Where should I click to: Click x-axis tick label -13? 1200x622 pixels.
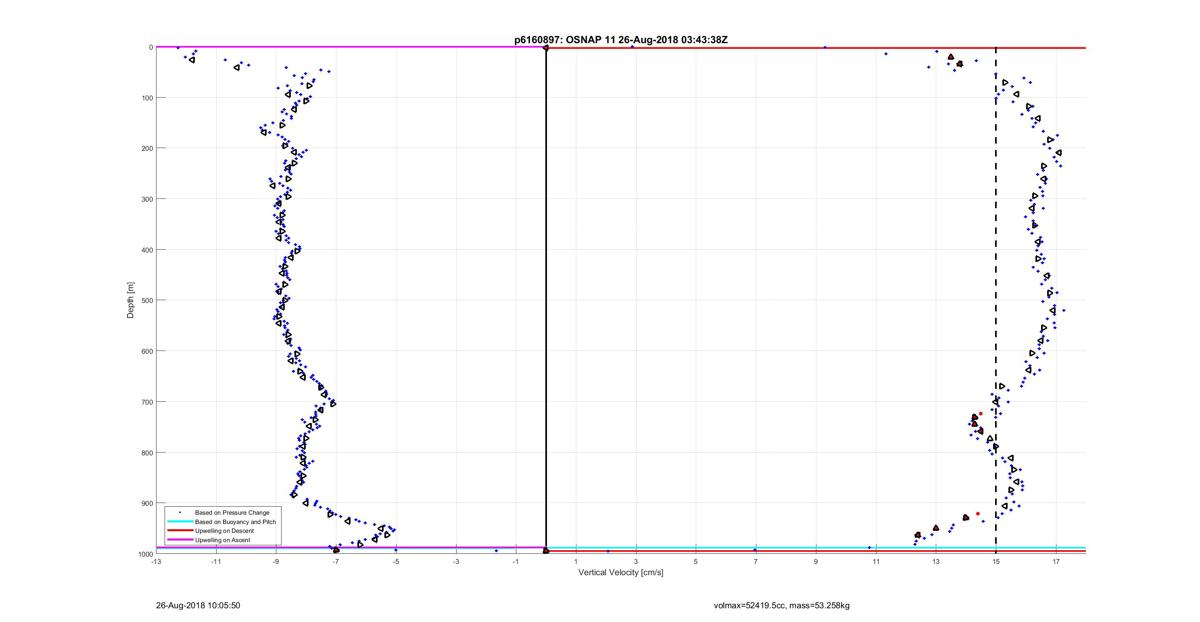pyautogui.click(x=156, y=560)
